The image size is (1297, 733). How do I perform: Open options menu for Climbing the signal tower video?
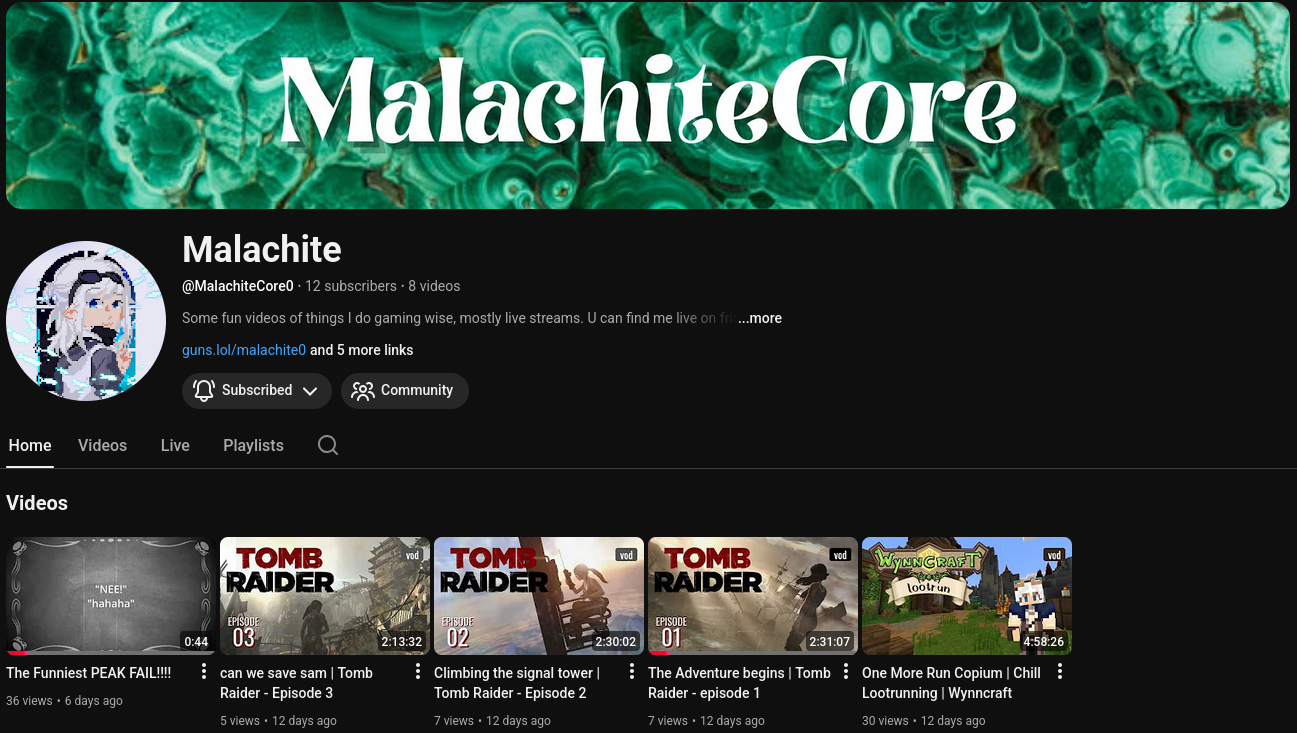631,672
